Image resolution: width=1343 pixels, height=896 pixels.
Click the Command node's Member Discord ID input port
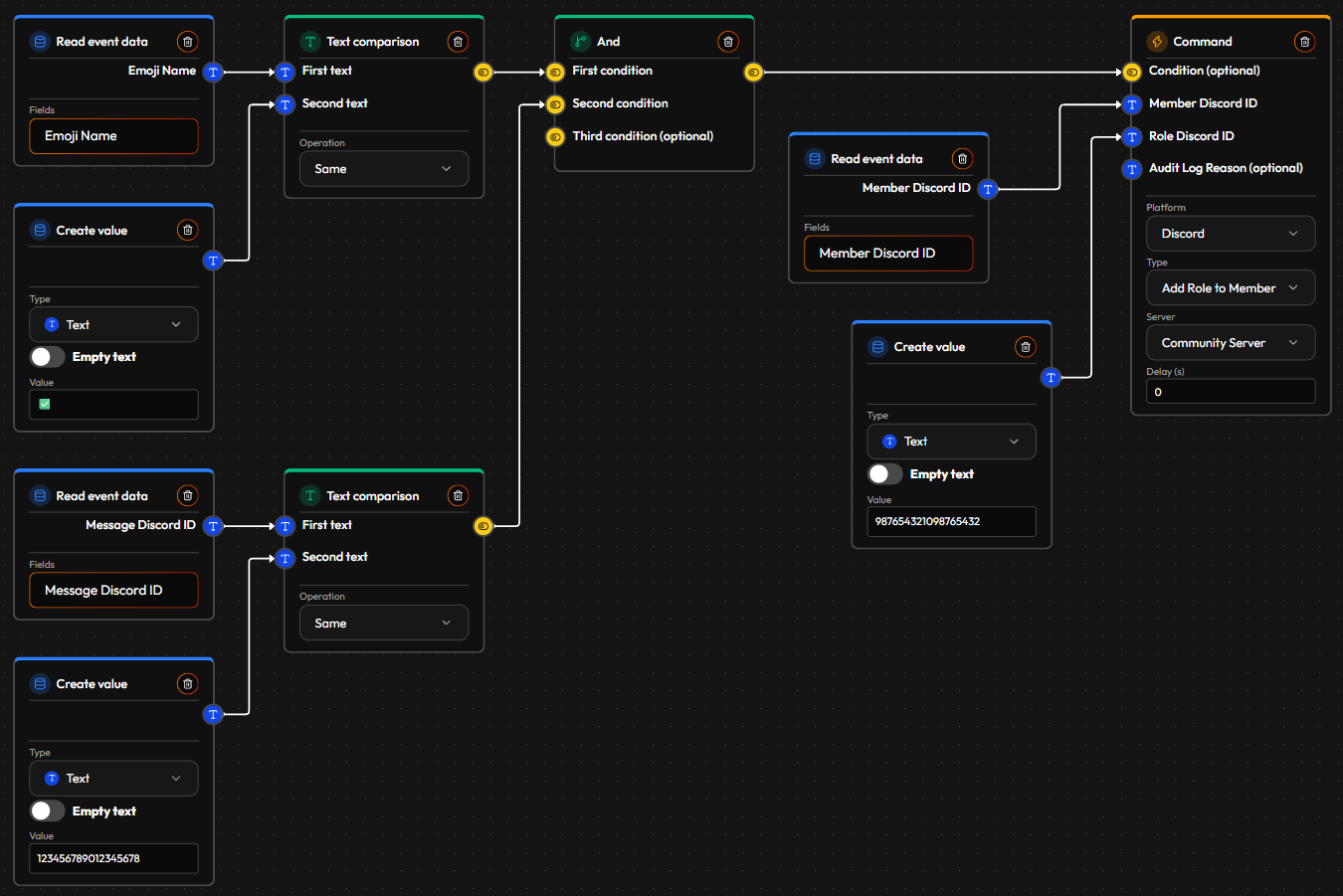pyautogui.click(x=1131, y=104)
